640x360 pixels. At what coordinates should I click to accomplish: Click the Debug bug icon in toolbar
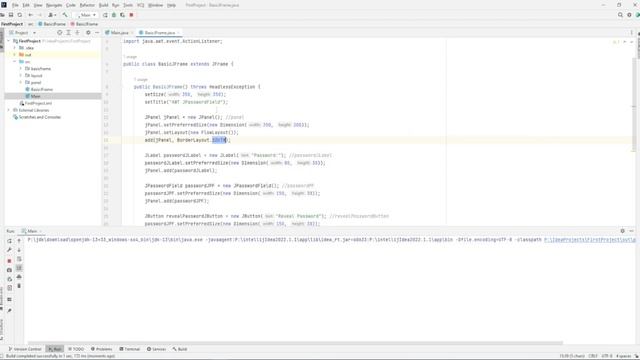tap(114, 15)
